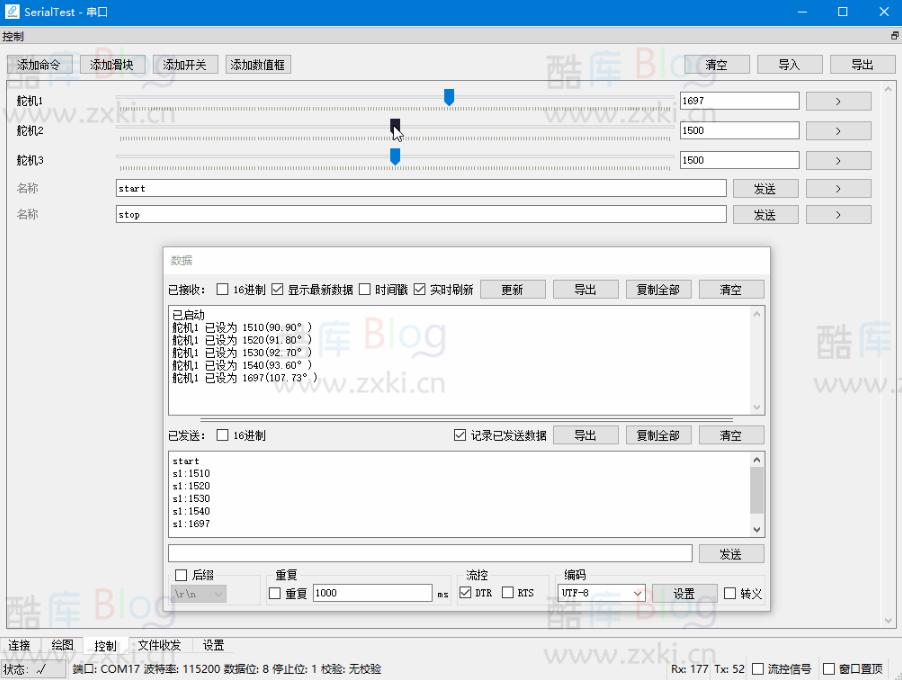Open extra options arrow for the stop command
Viewport: 902px width, 680px height.
pos(838,214)
